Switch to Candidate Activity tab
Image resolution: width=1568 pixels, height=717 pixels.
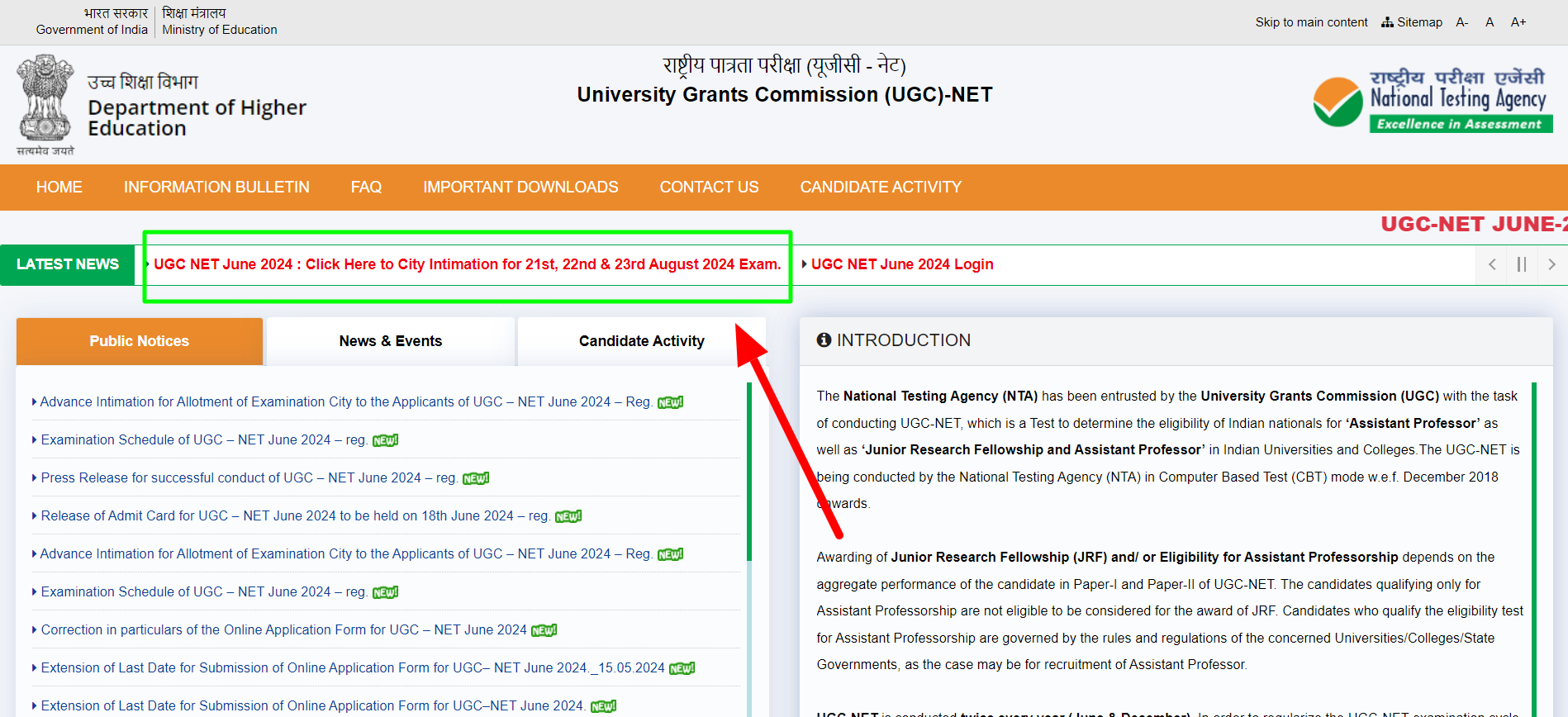coord(642,341)
